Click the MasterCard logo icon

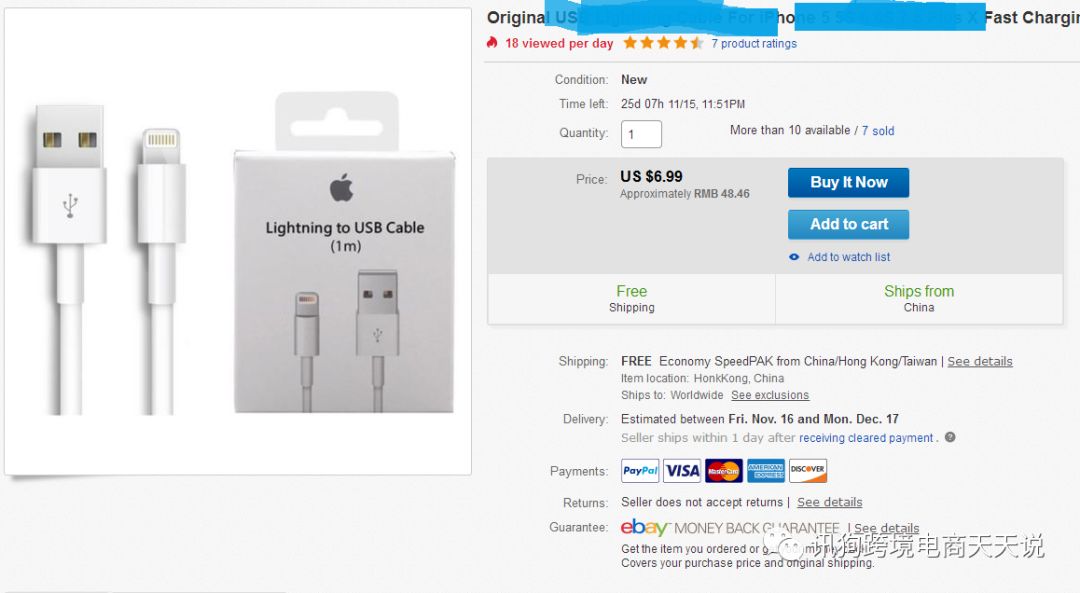[724, 470]
